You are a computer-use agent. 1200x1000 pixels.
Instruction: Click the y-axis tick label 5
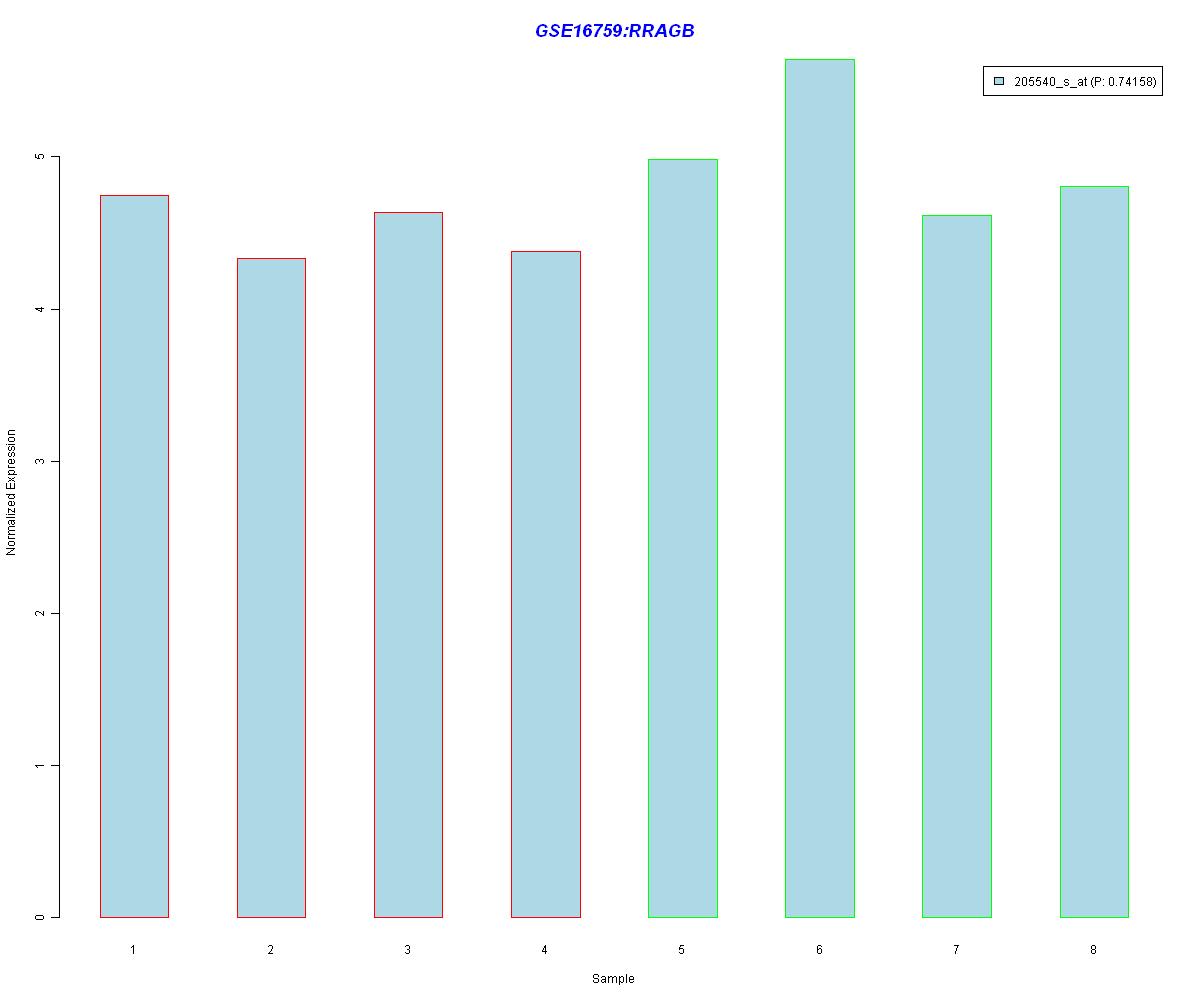pyautogui.click(x=42, y=157)
